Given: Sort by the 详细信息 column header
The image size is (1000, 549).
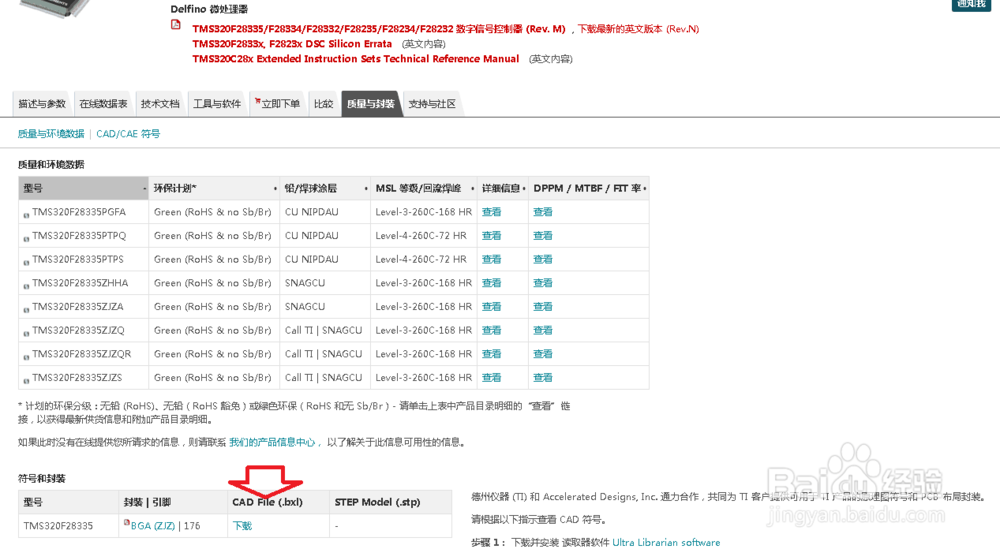Looking at the screenshot, I should coord(503,188).
